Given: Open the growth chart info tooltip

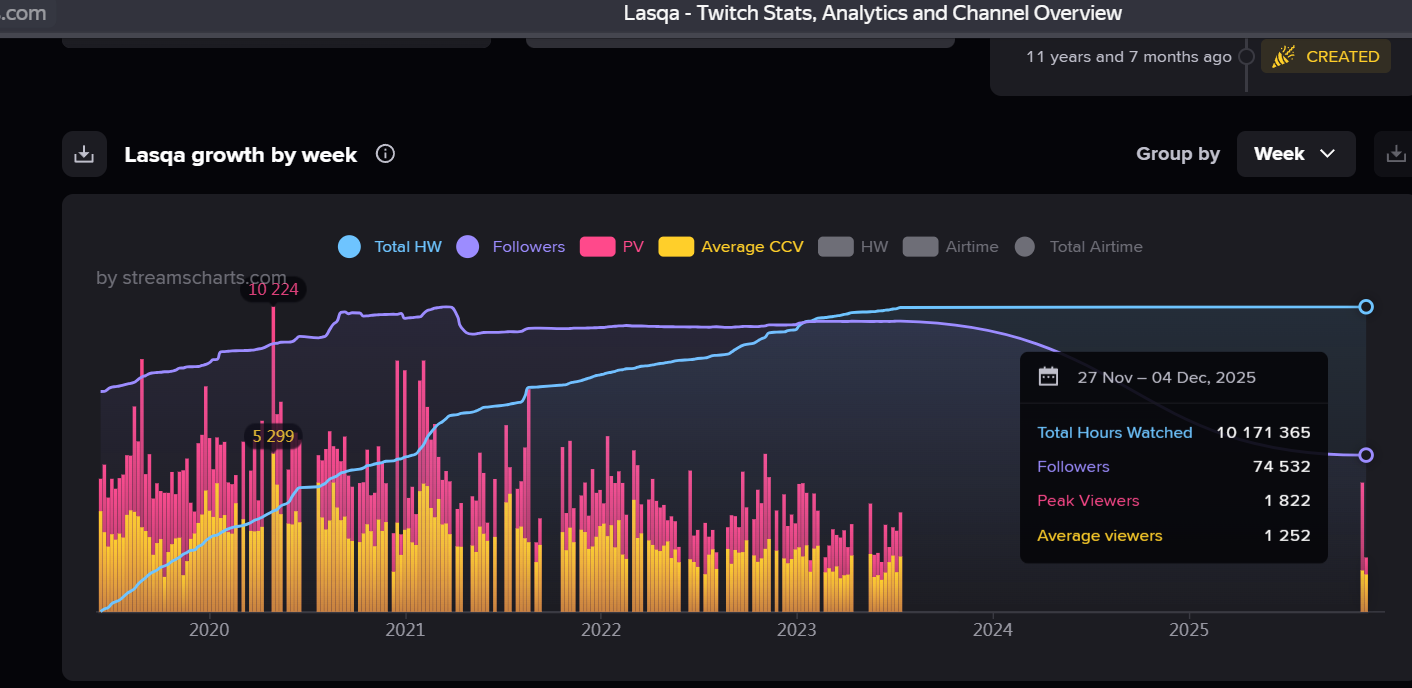Looking at the screenshot, I should [385, 154].
